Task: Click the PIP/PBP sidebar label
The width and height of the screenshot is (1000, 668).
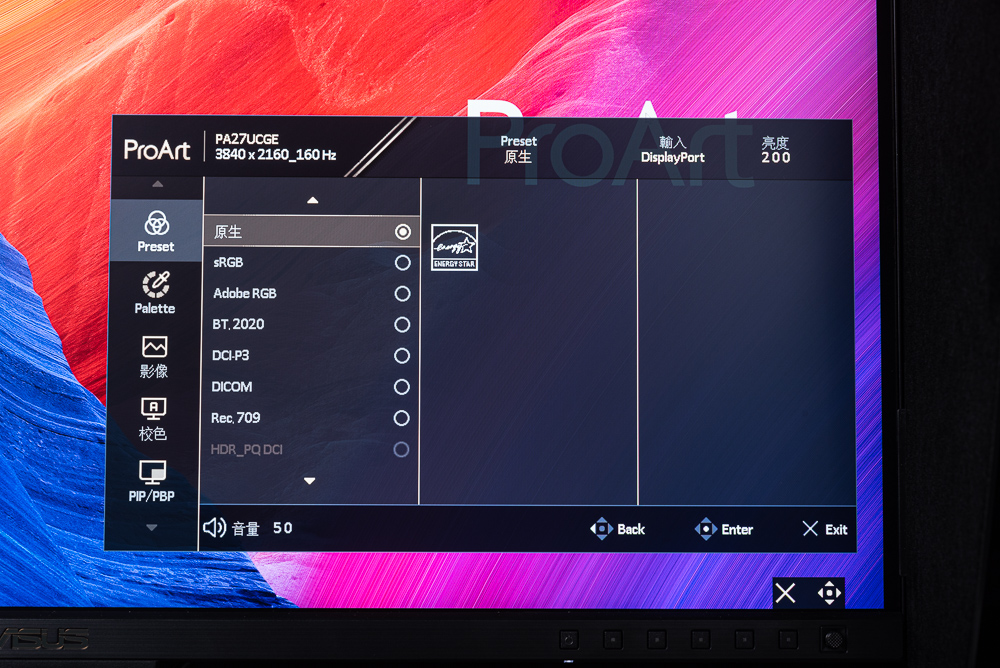Action: pos(152,496)
